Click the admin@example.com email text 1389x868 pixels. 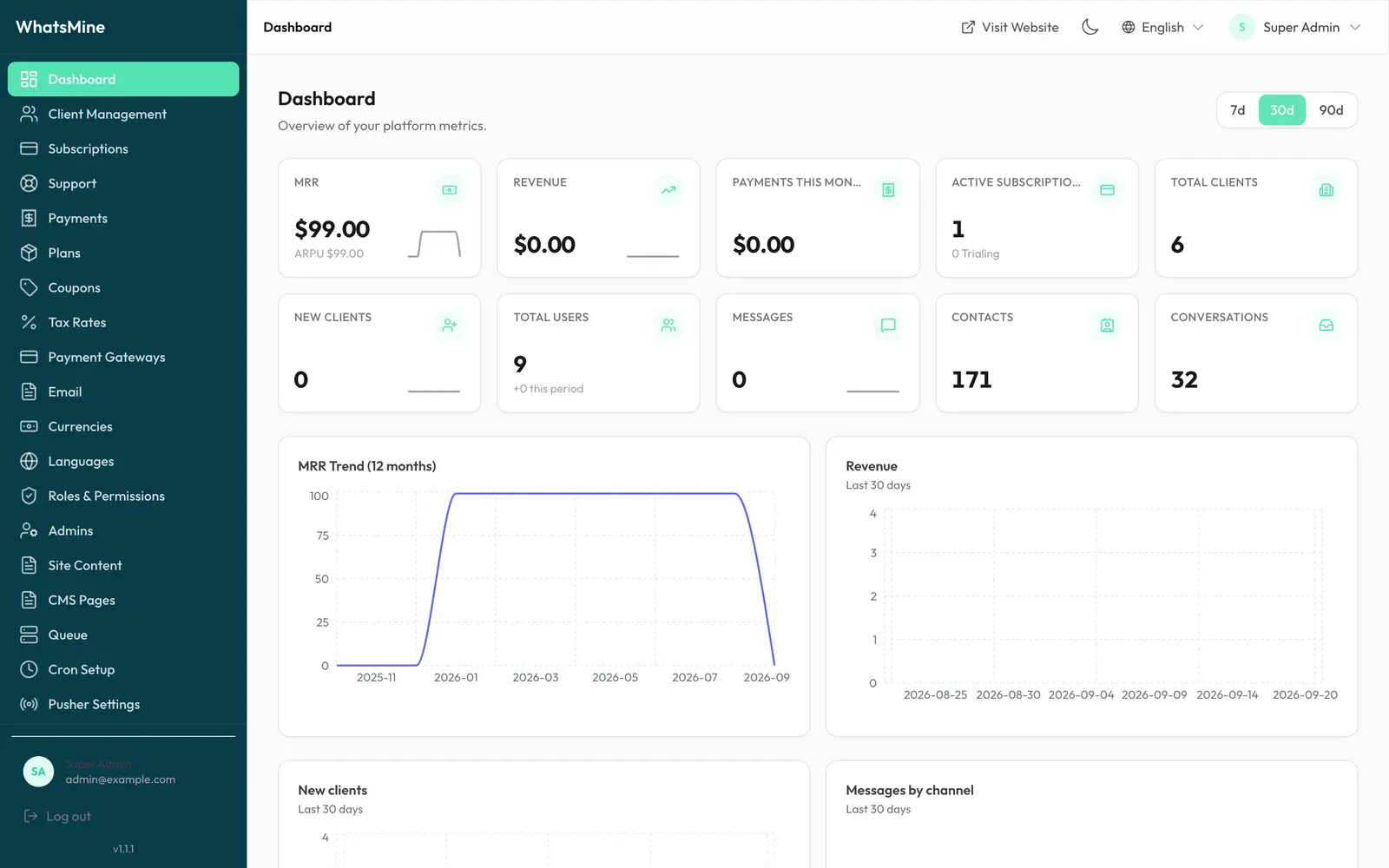121,779
